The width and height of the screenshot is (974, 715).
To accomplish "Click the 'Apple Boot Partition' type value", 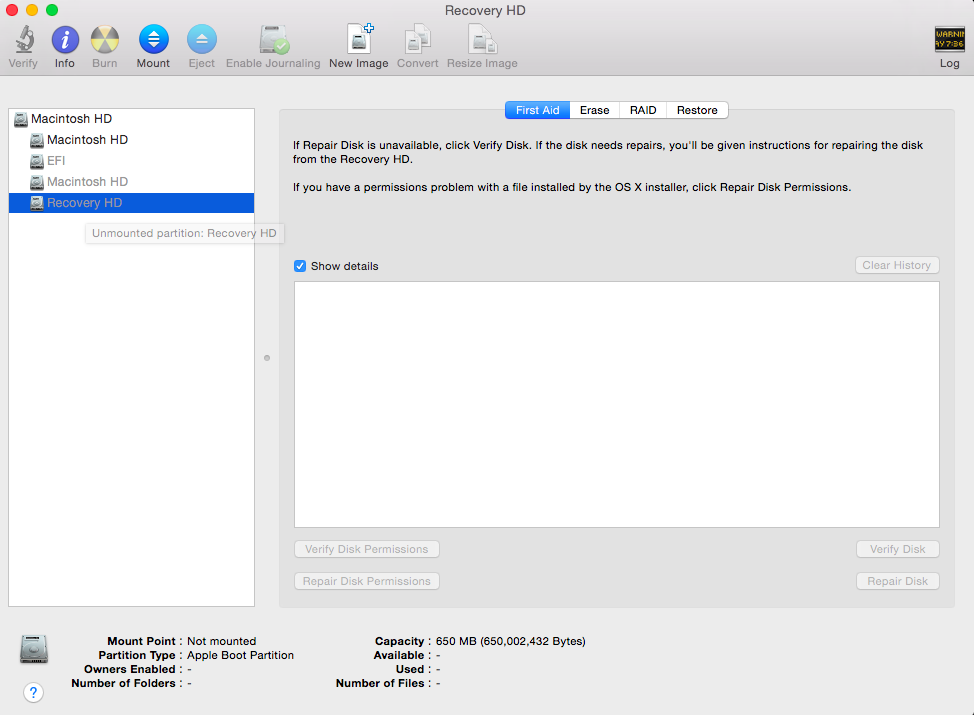I will [x=240, y=655].
